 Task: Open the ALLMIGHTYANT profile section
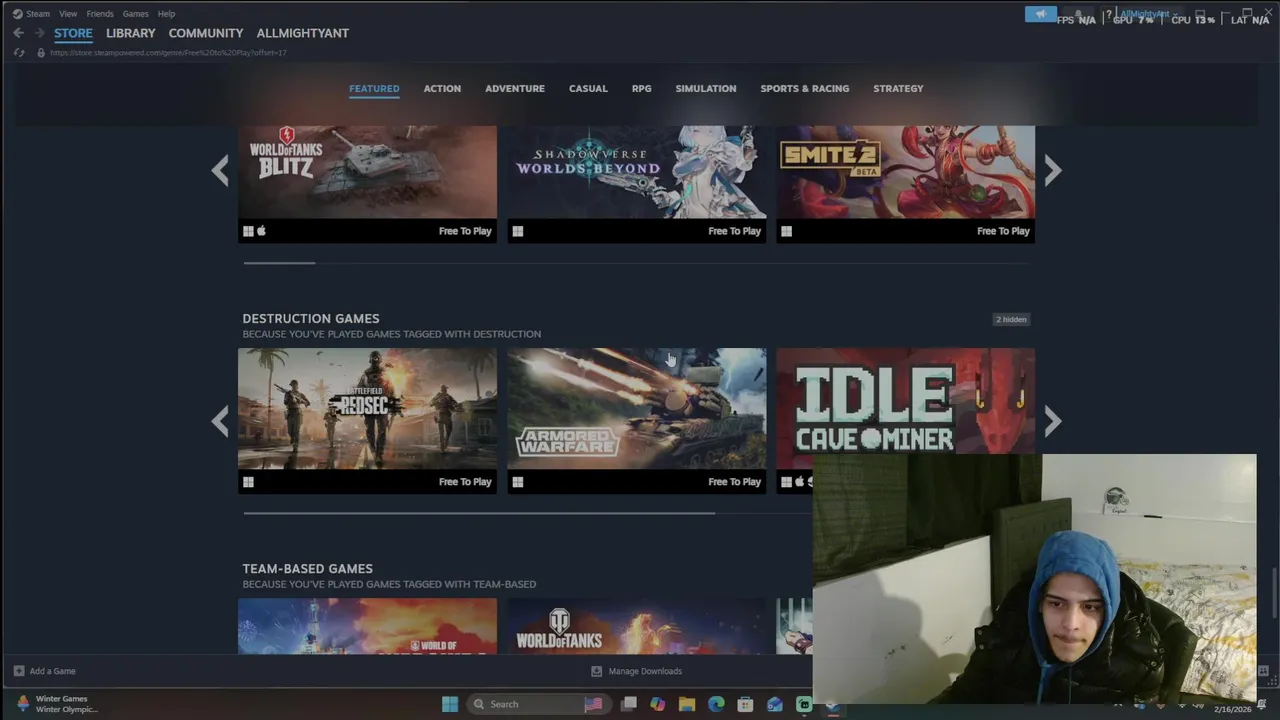[303, 33]
